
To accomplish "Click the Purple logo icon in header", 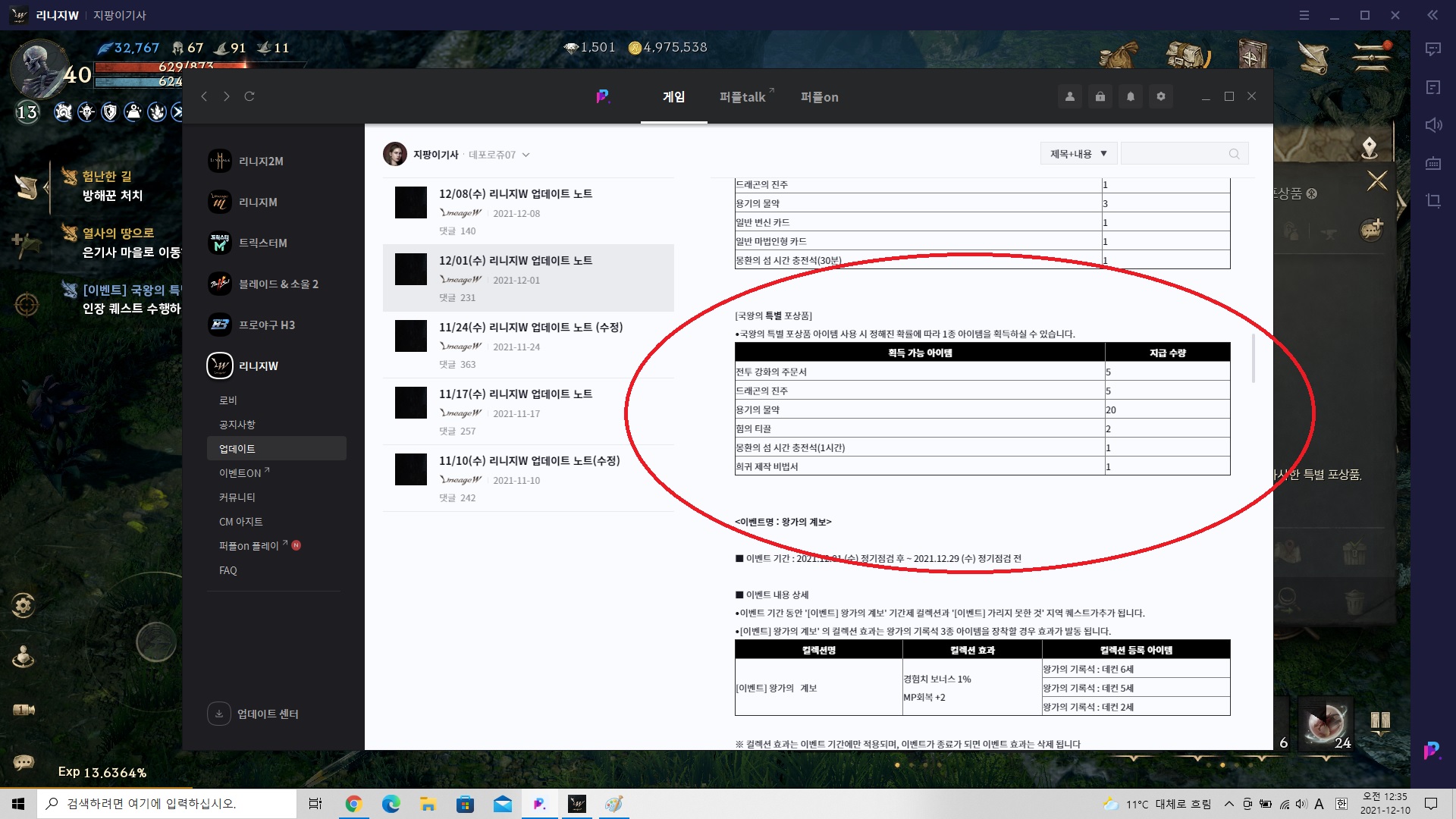I will (603, 96).
